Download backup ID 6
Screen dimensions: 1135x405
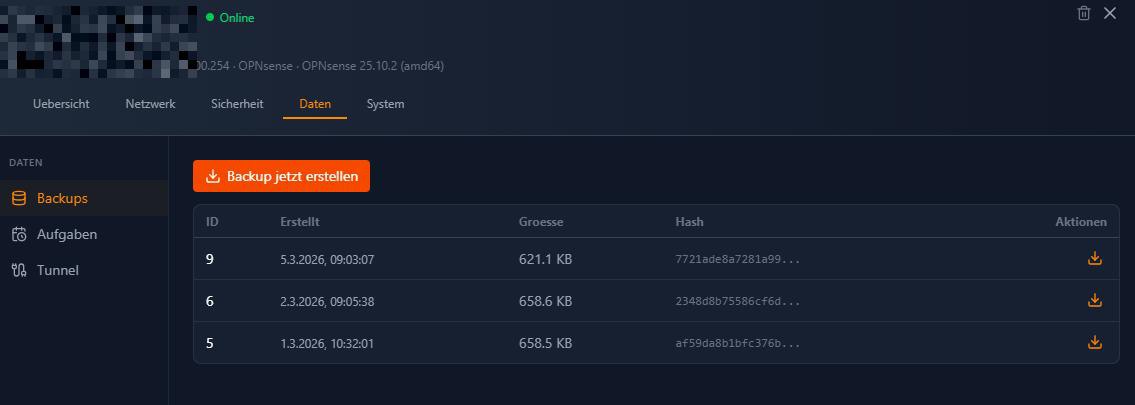pos(1094,300)
